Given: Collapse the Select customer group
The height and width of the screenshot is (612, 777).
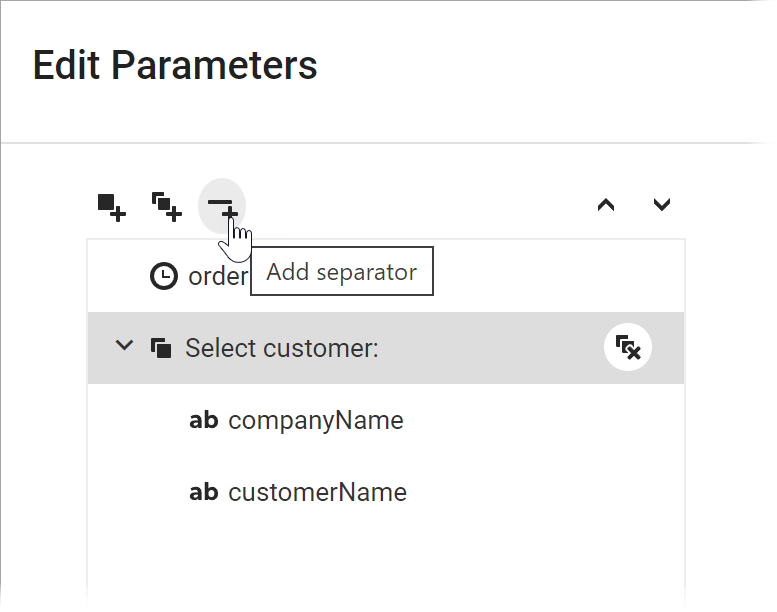Looking at the screenshot, I should [x=124, y=346].
